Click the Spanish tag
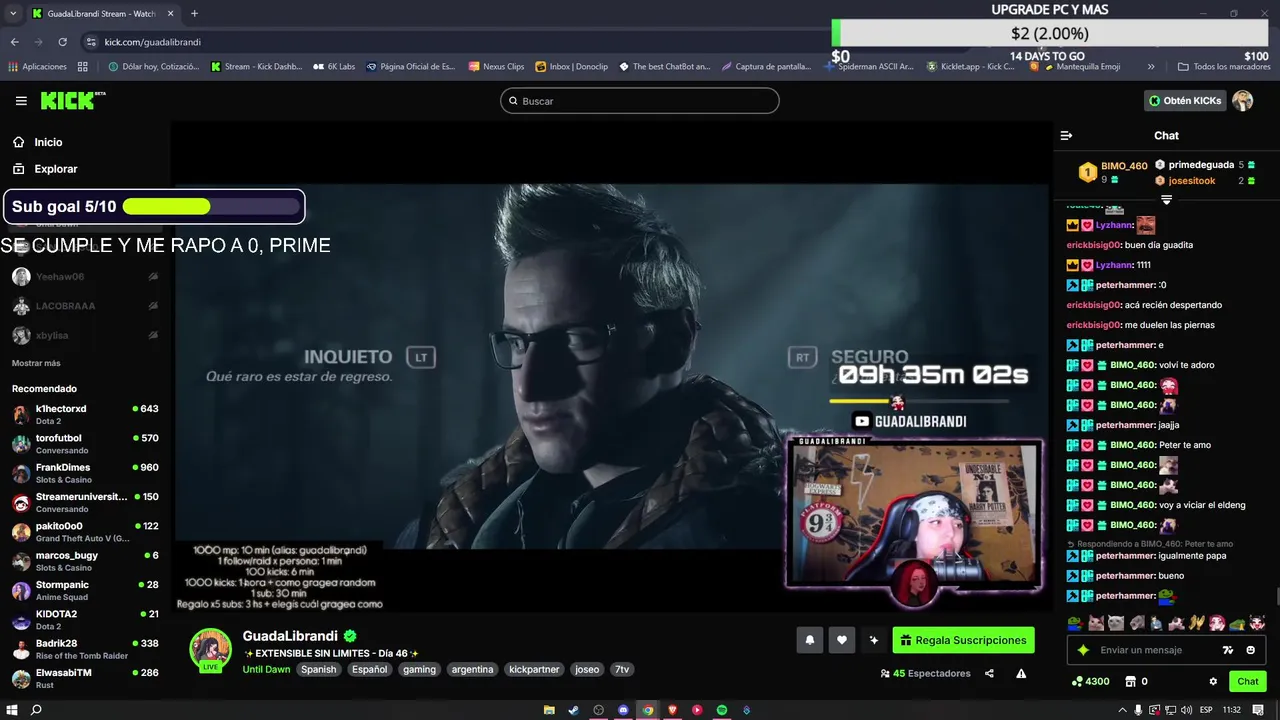1280x720 pixels. tap(319, 669)
